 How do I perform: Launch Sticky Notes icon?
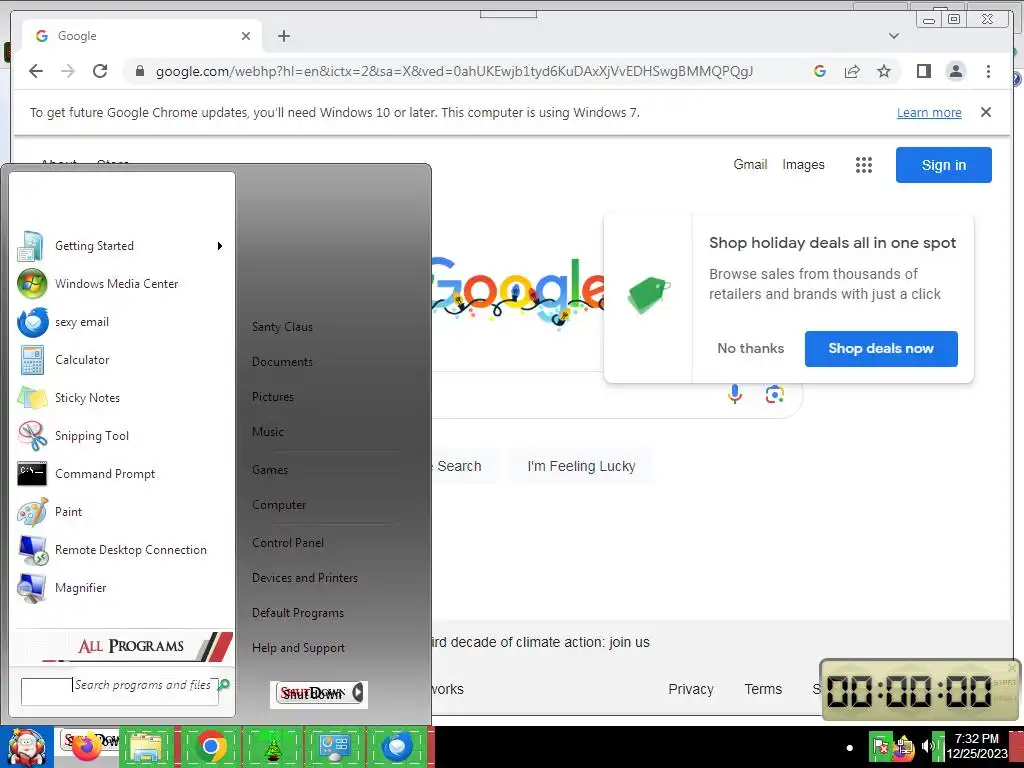tap(32, 398)
